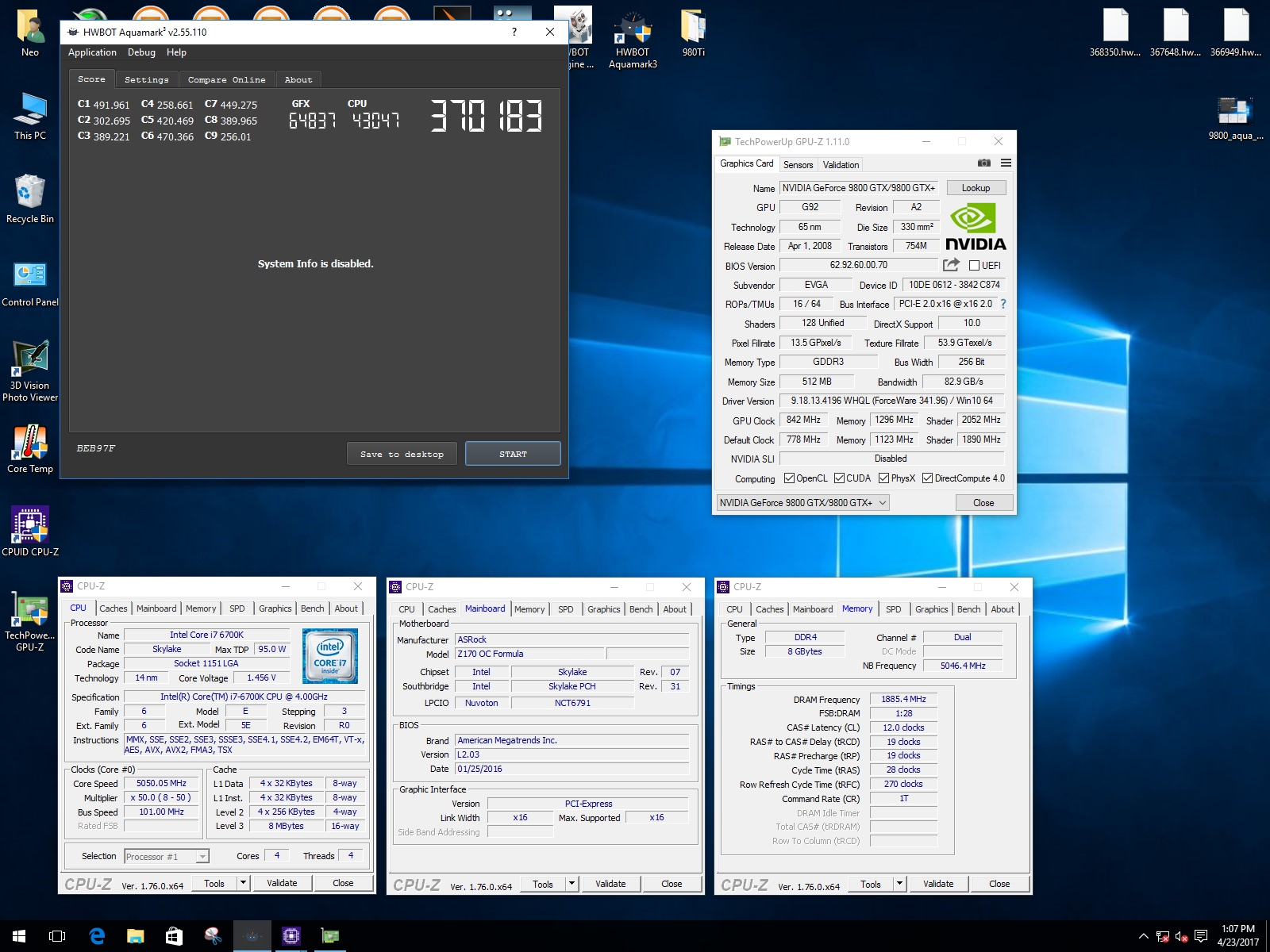Click the DRAM Frequency 1885.4 MHz value

tap(903, 699)
